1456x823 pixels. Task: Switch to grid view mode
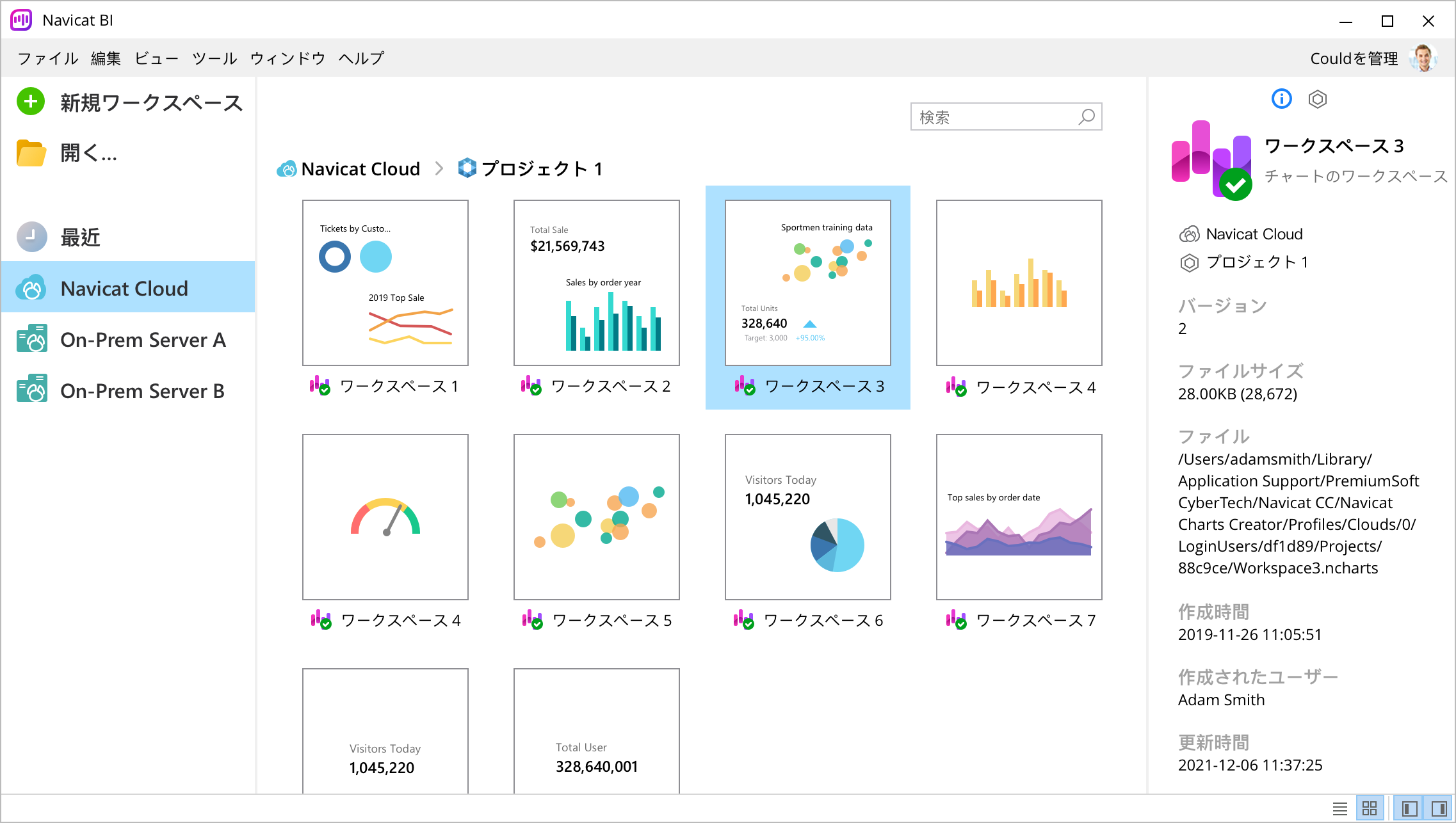(x=1370, y=808)
